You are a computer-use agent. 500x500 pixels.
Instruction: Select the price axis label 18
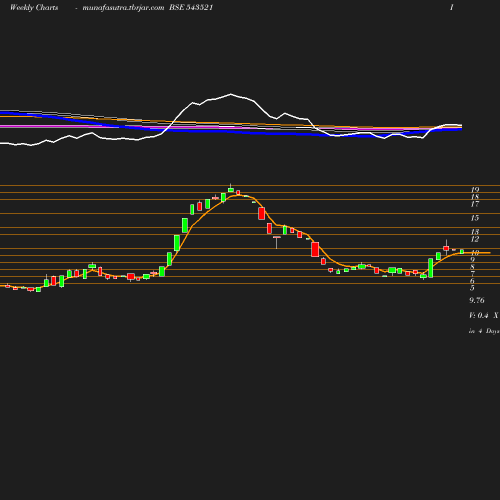[475, 197]
